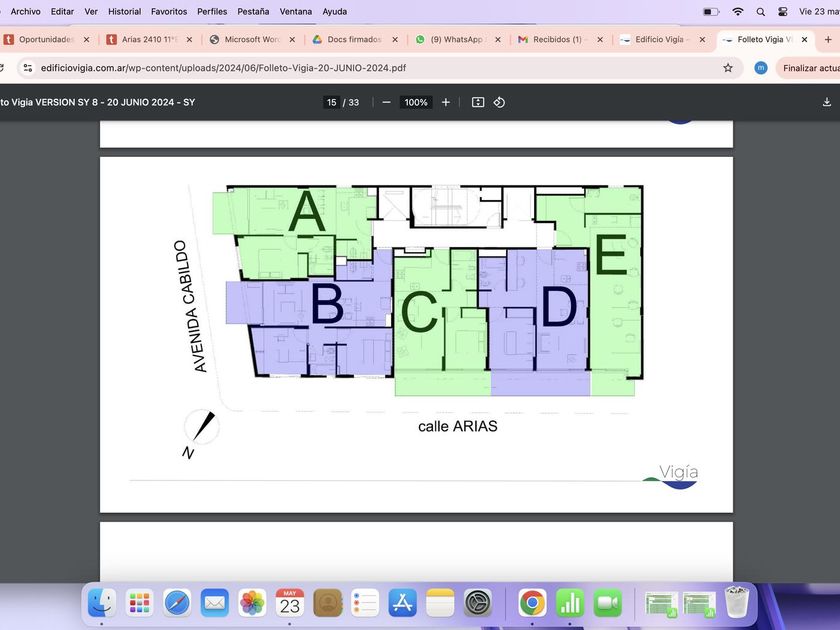Click the Finalizar actualización button
Screen dimensions: 840x630
(809, 68)
